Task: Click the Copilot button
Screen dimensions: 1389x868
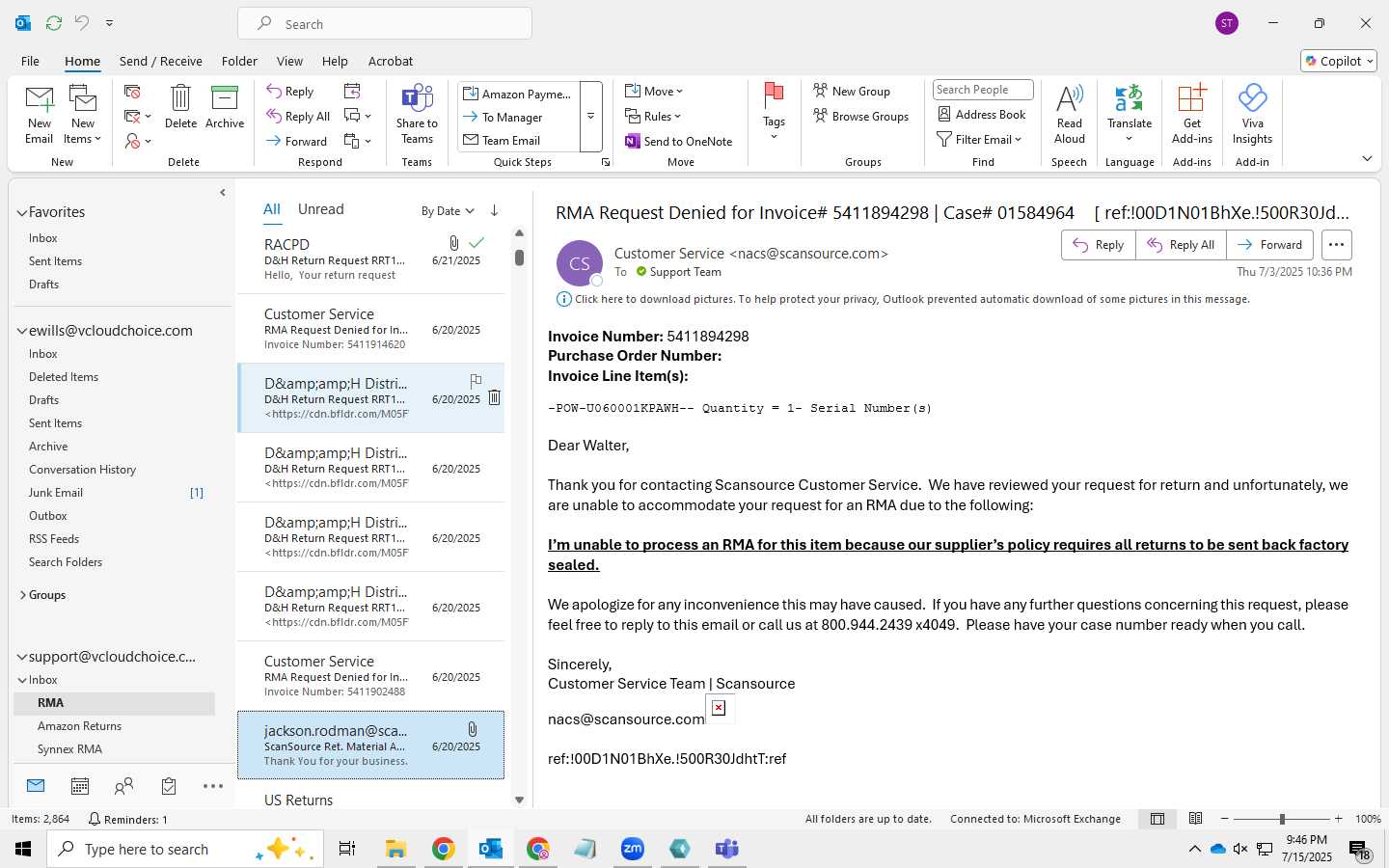Action: pos(1339,61)
